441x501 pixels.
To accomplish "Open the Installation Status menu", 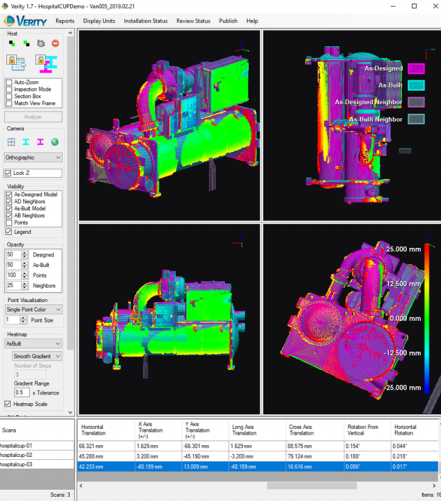I will click(146, 21).
